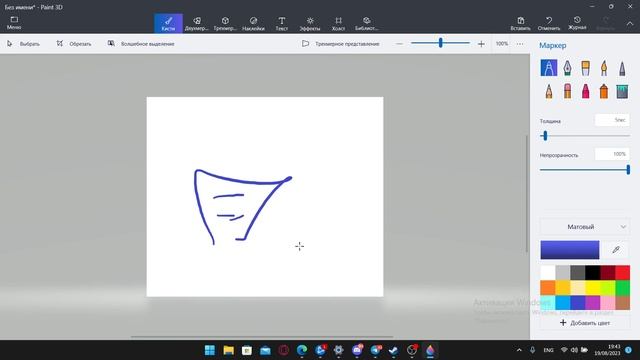Choose the Выбрать selection tool

coord(23,44)
